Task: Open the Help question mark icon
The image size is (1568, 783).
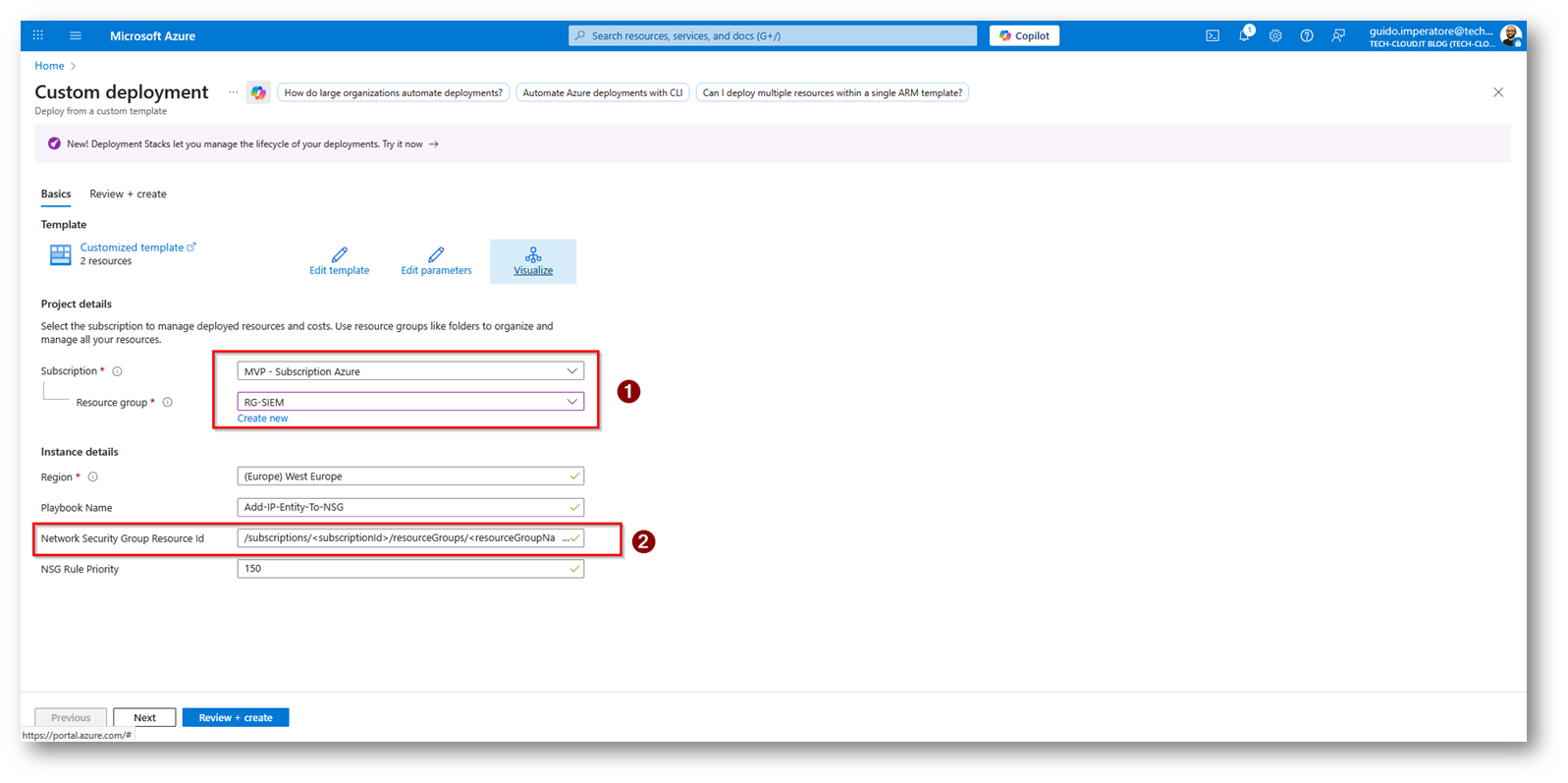Action: click(x=1307, y=35)
